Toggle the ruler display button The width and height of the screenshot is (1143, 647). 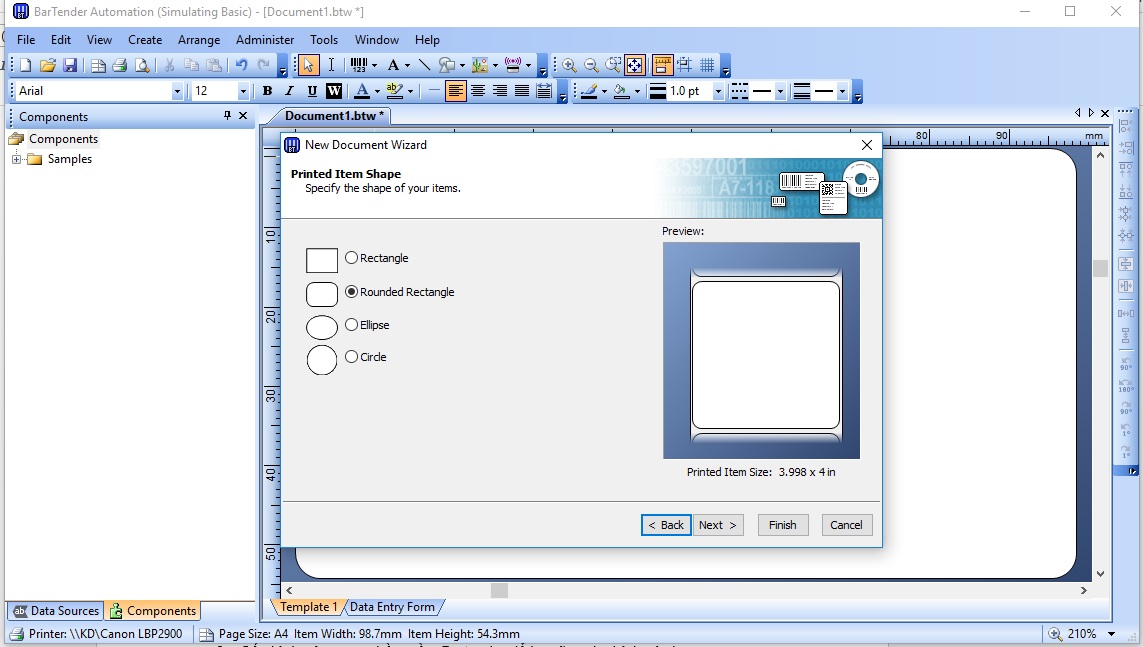point(662,66)
